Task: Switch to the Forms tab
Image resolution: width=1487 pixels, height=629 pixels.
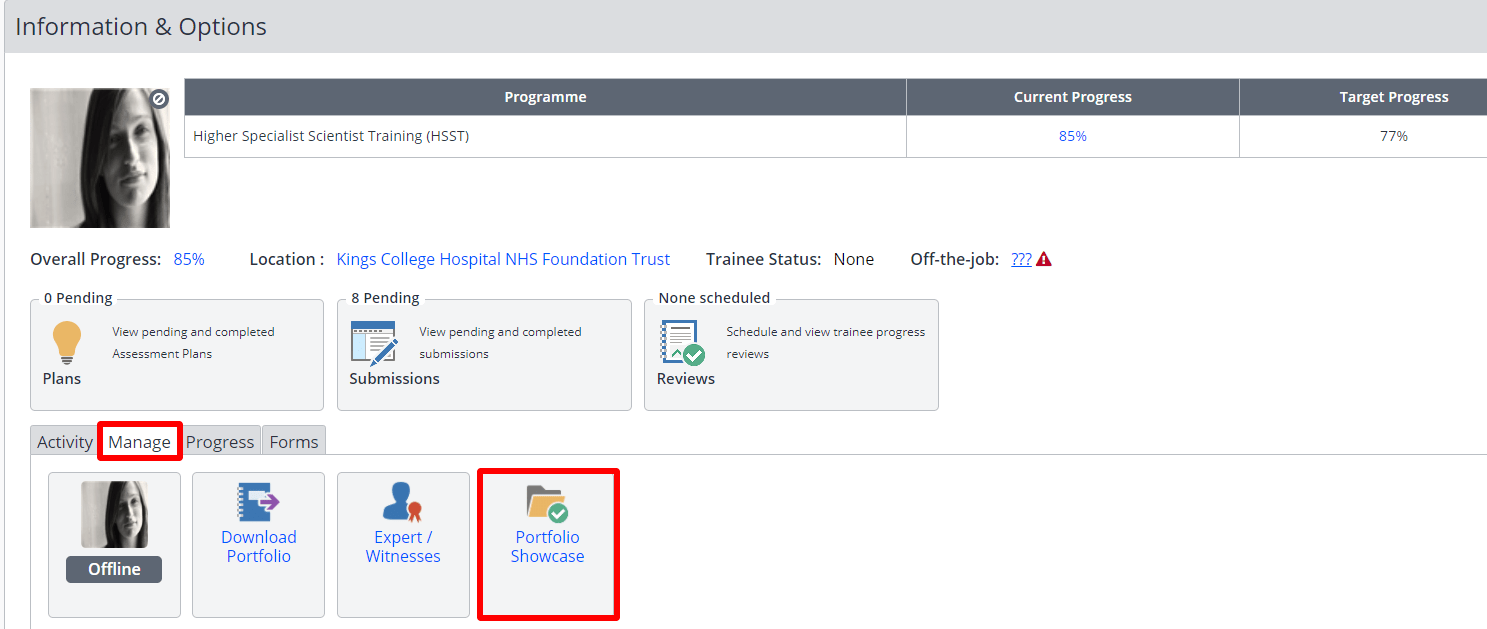Action: (294, 442)
